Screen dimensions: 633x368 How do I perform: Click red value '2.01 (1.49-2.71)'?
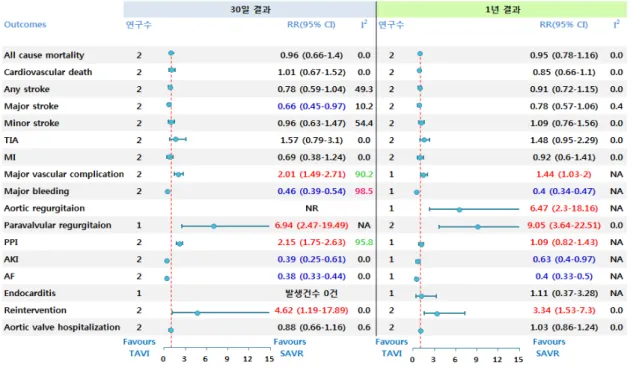(x=311, y=174)
